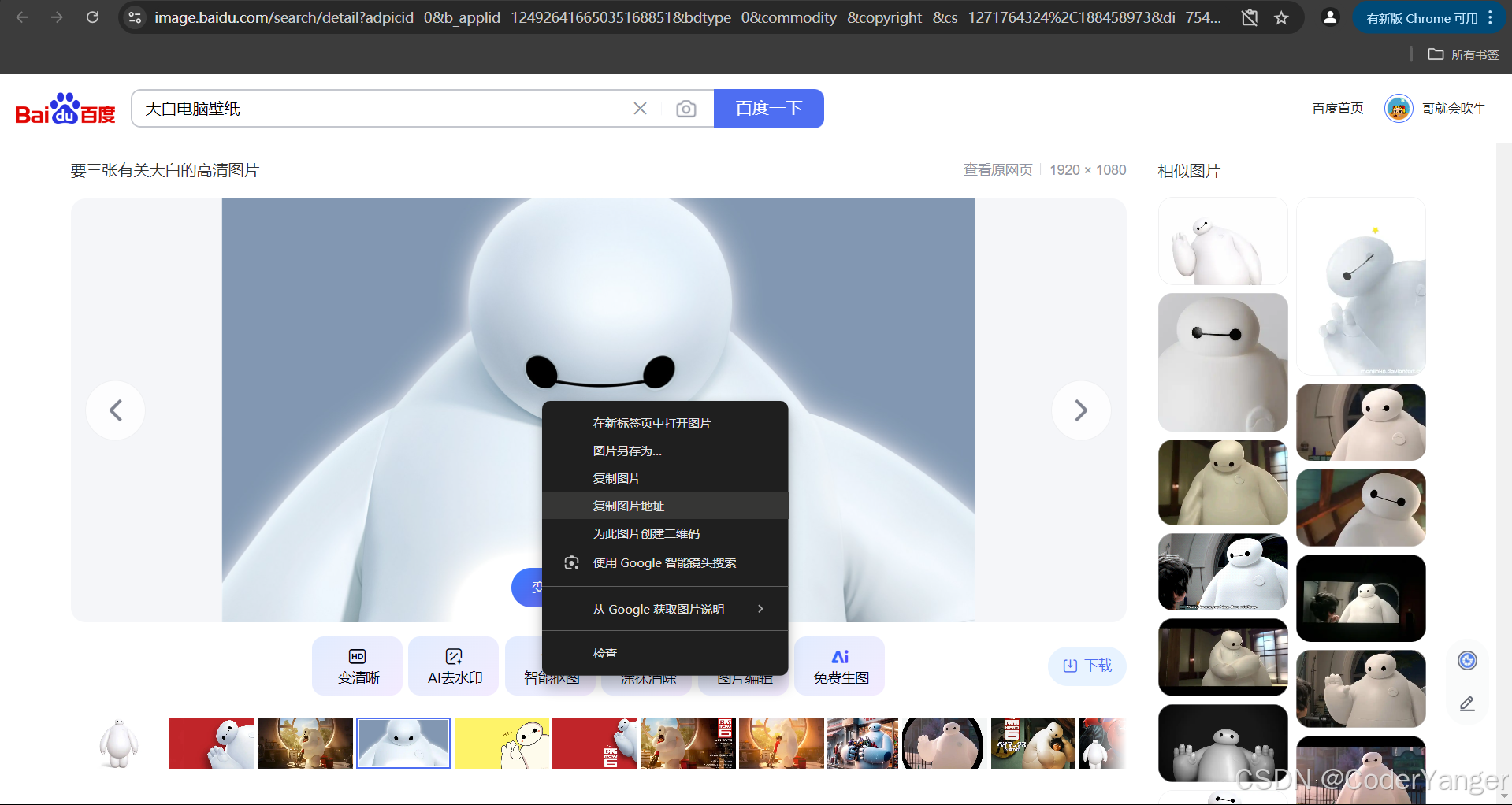Click the blue circular refresh icon at right
Viewport: 1512px width, 805px height.
pyautogui.click(x=1467, y=661)
